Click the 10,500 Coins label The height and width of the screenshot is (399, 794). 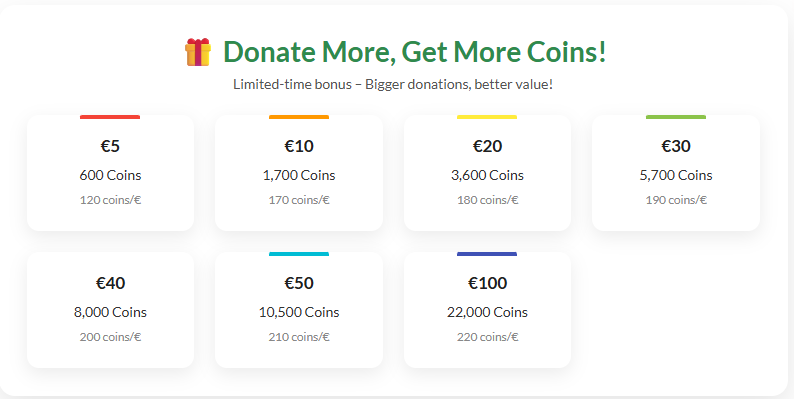pyautogui.click(x=299, y=312)
